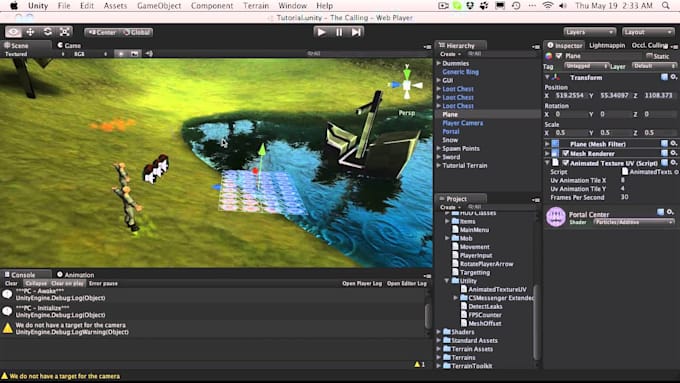This screenshot has width=680, height=383.
Task: Switch to the Animation tab
Action: (x=75, y=275)
